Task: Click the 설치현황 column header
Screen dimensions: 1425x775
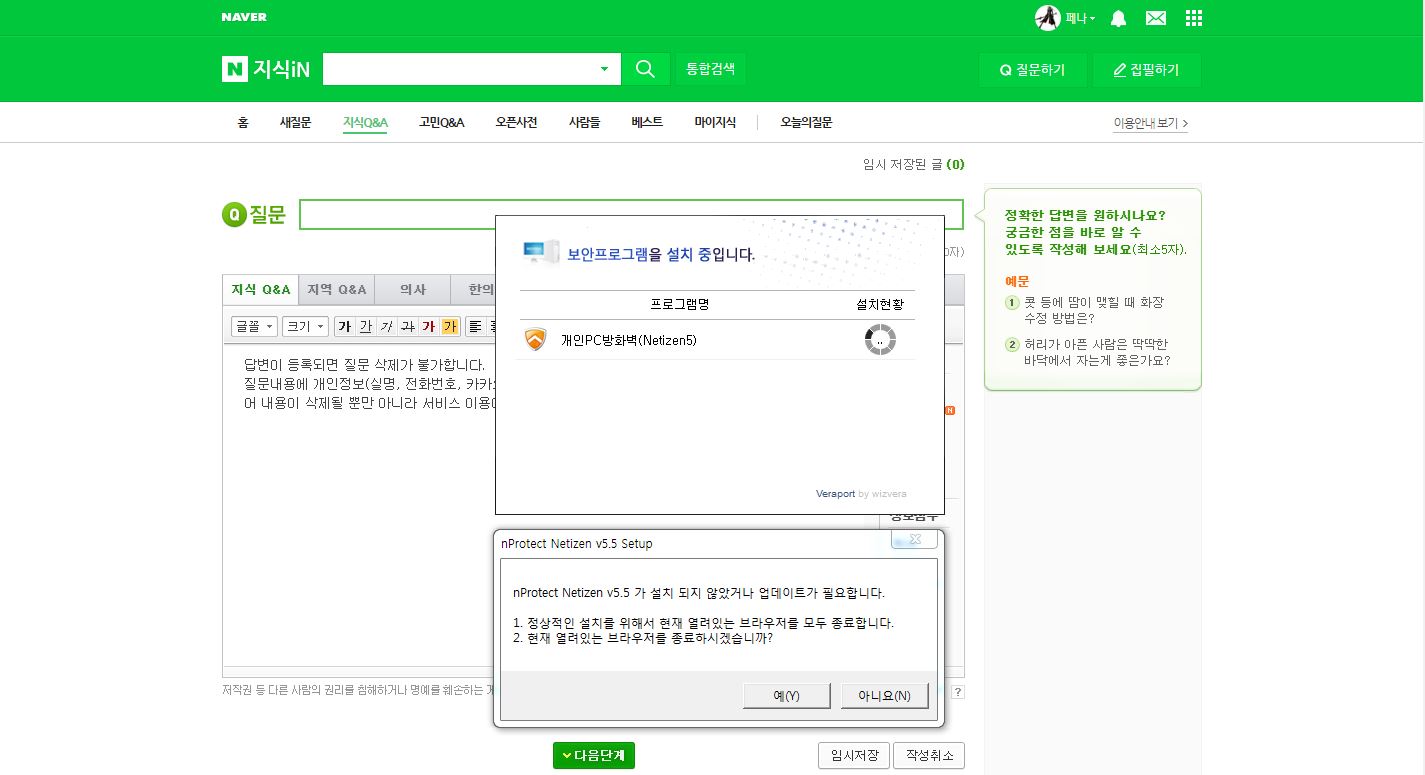Action: 880,304
